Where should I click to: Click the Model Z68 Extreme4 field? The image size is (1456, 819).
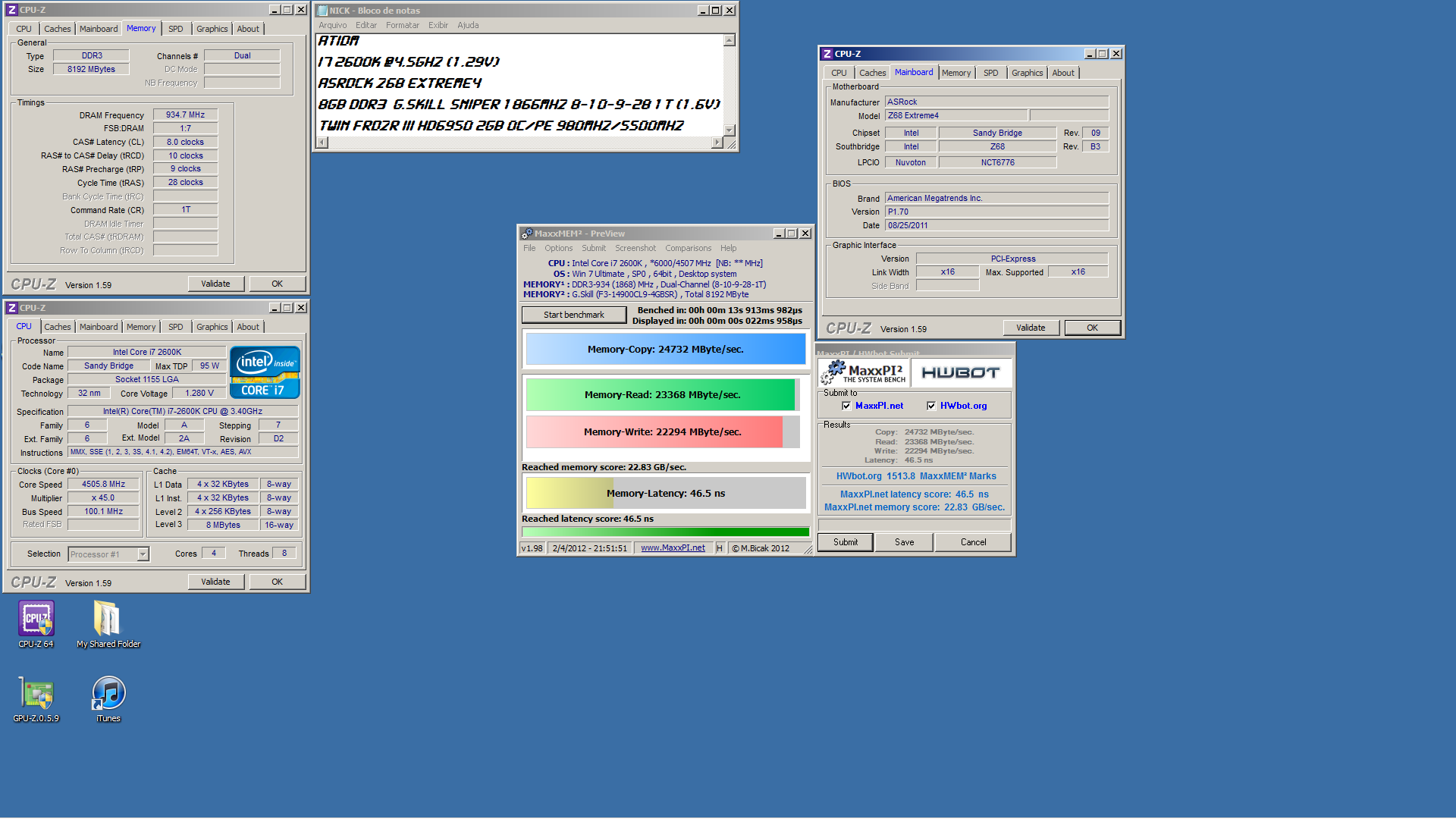956,116
